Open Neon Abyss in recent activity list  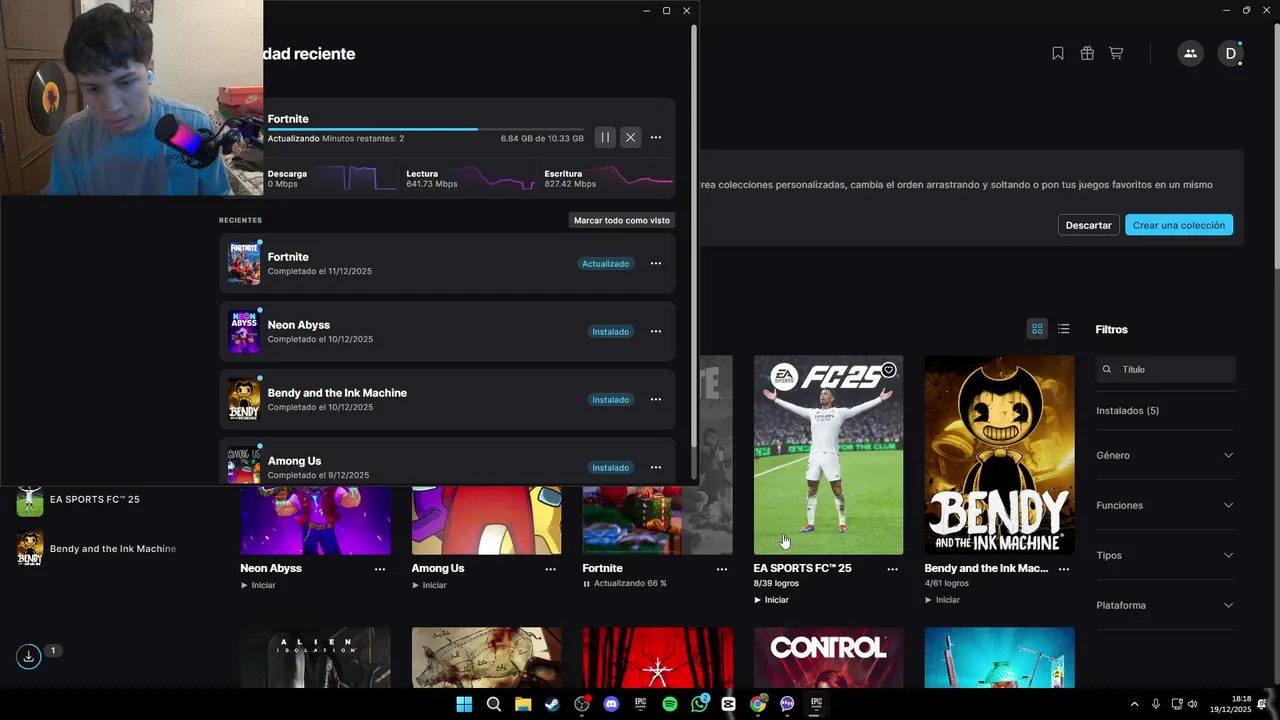[x=447, y=332]
